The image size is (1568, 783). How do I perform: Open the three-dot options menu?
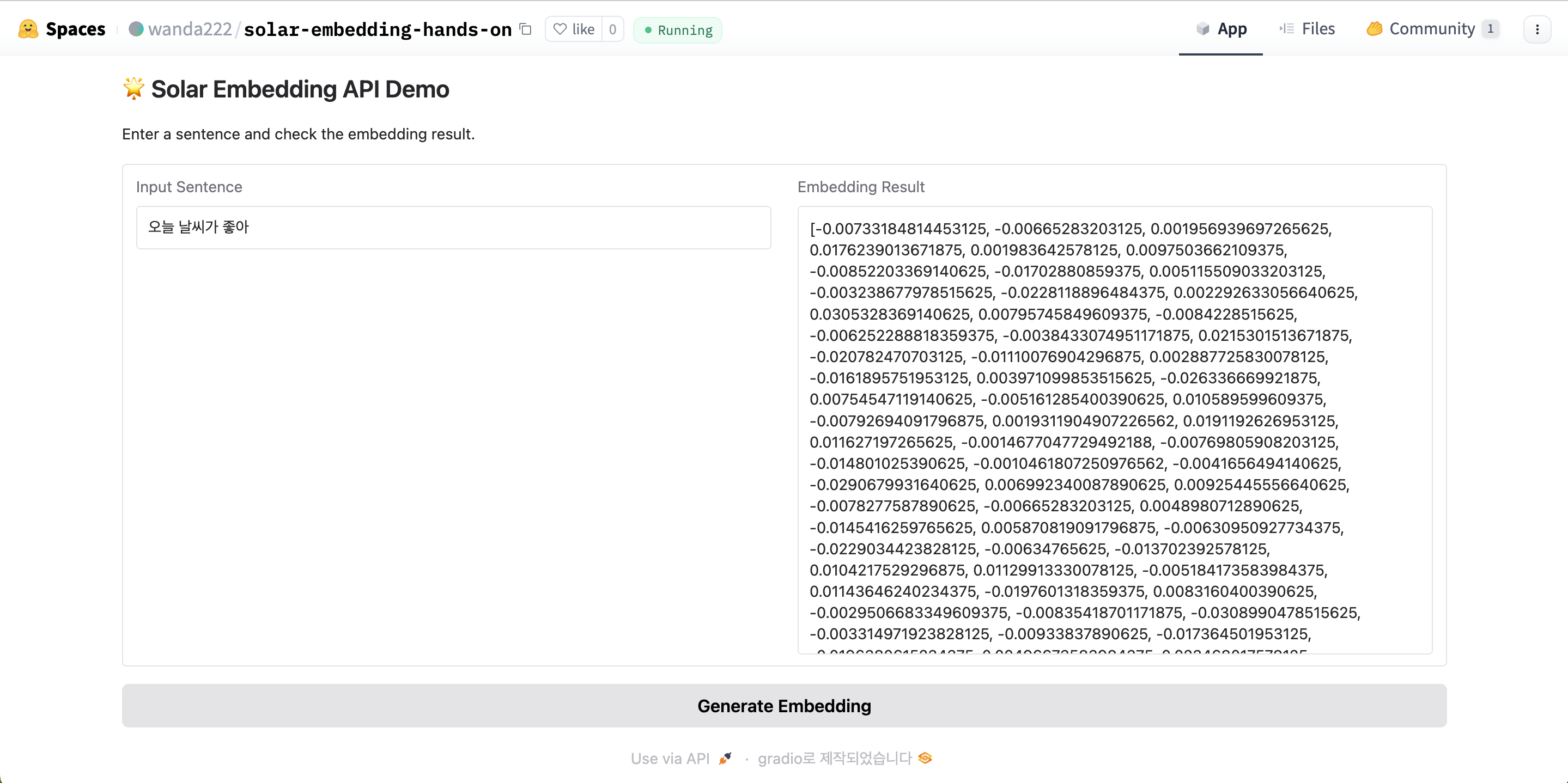click(1536, 29)
